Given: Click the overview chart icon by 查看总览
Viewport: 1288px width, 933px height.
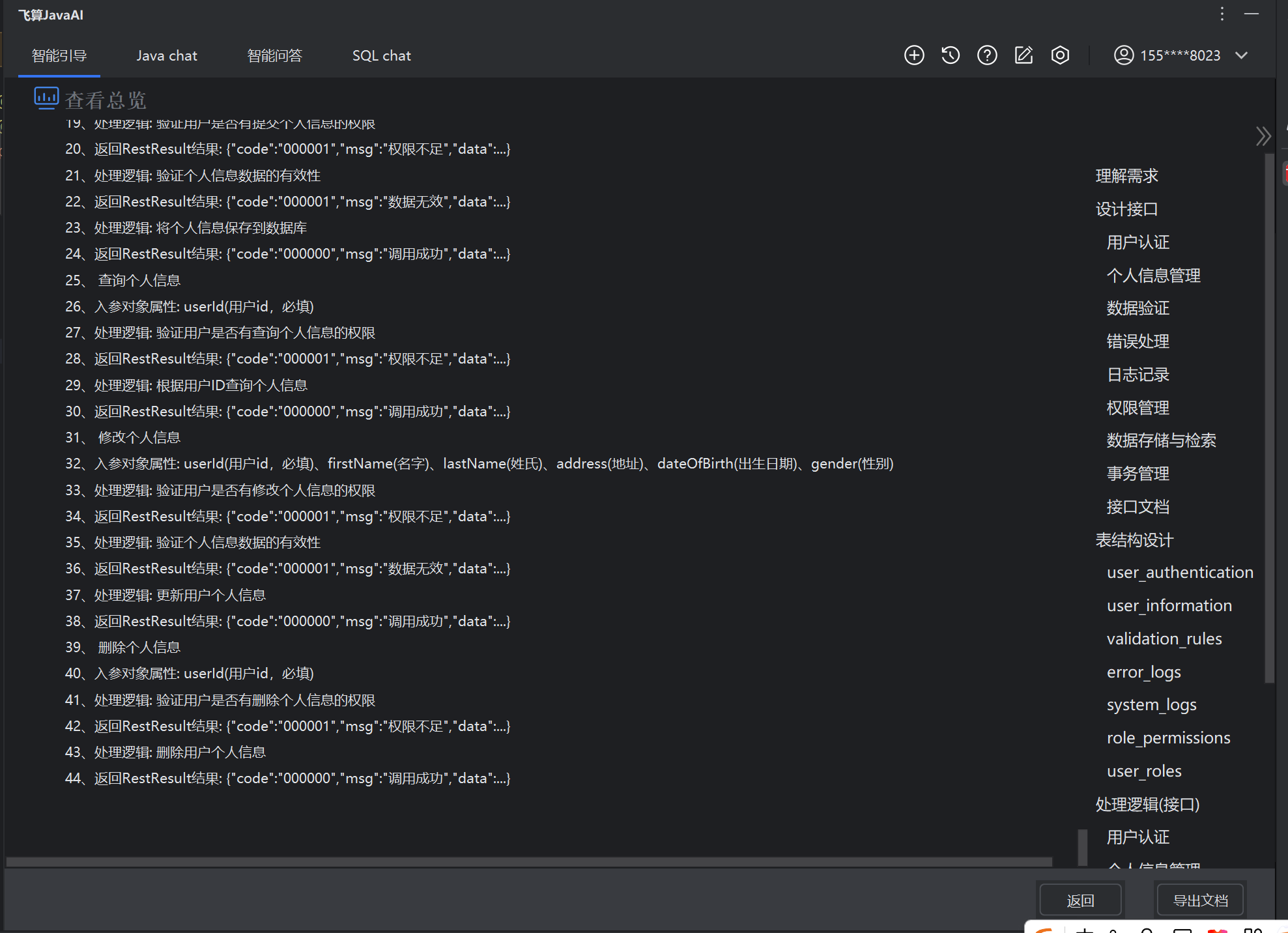Looking at the screenshot, I should pyautogui.click(x=46, y=98).
